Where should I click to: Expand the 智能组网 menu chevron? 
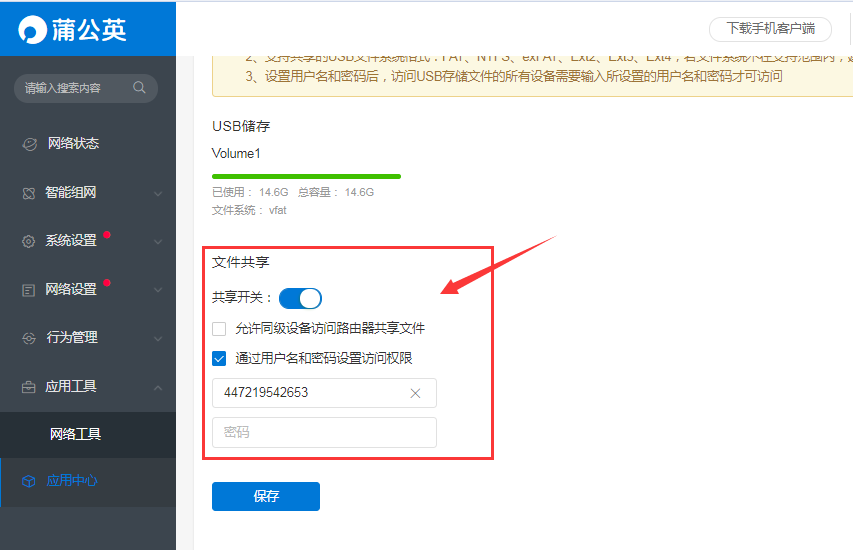158,193
